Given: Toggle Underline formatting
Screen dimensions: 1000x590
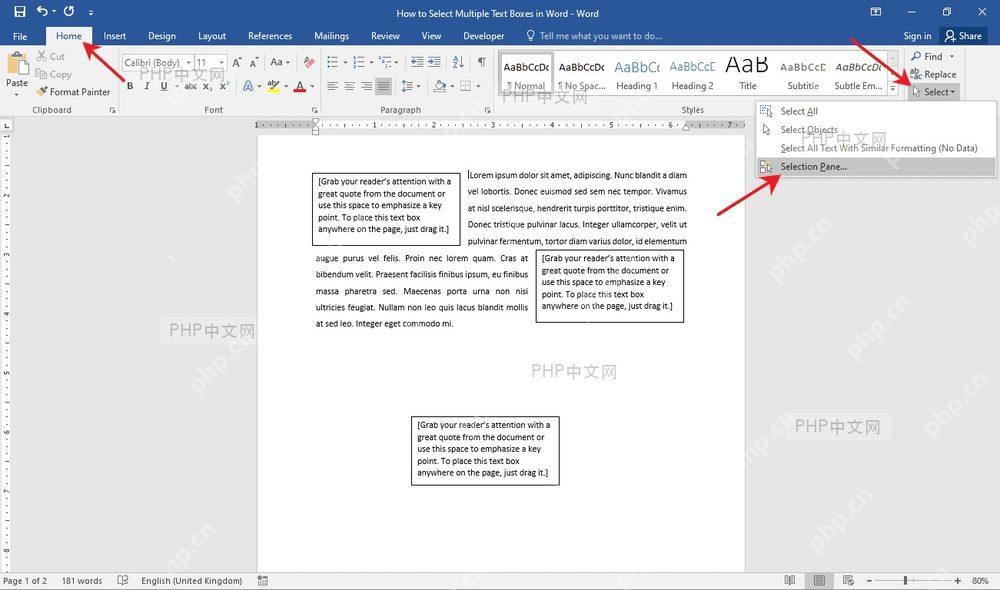Looking at the screenshot, I should (x=164, y=86).
